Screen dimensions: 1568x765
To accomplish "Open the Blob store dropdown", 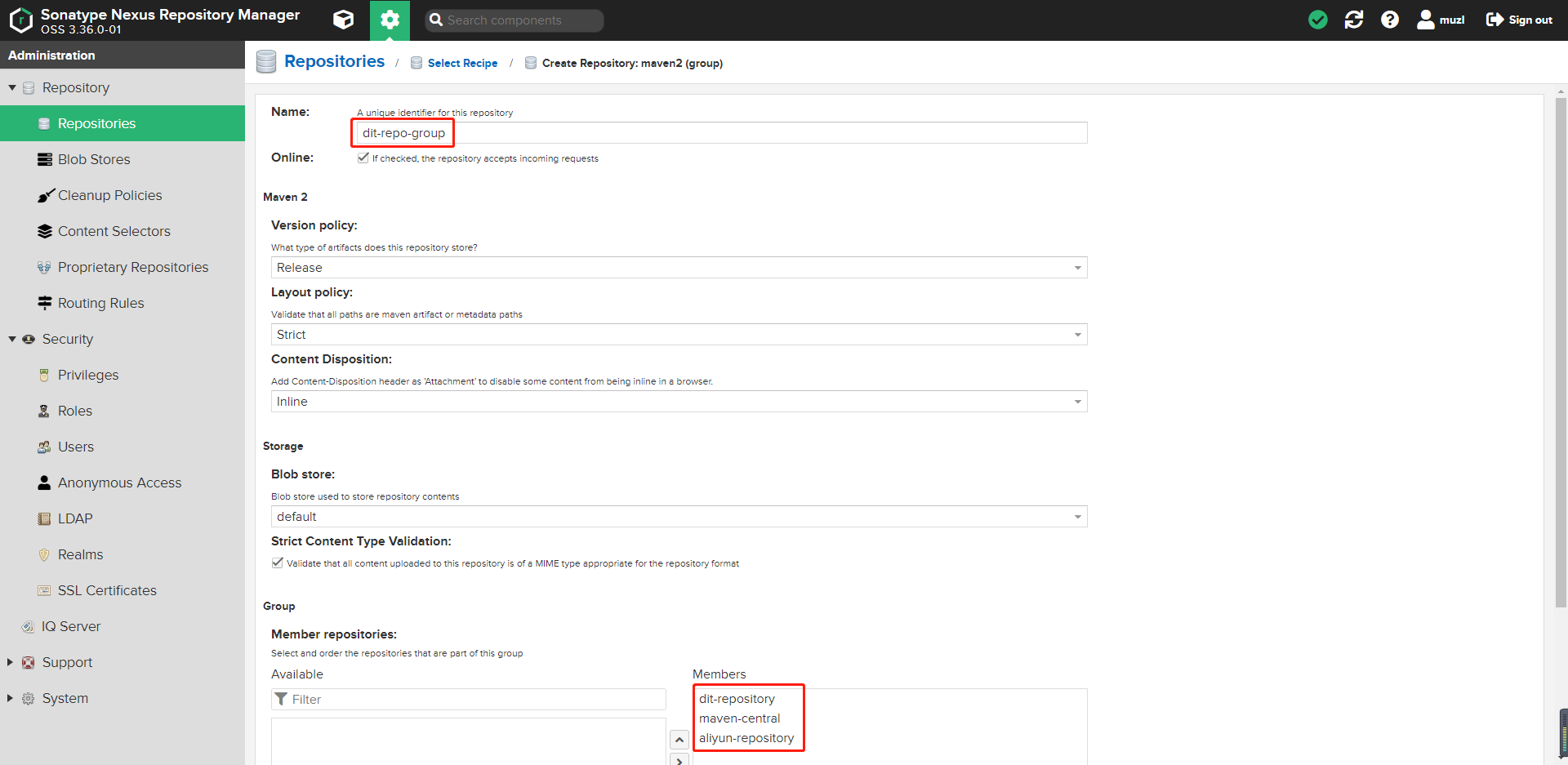I will 679,517.
